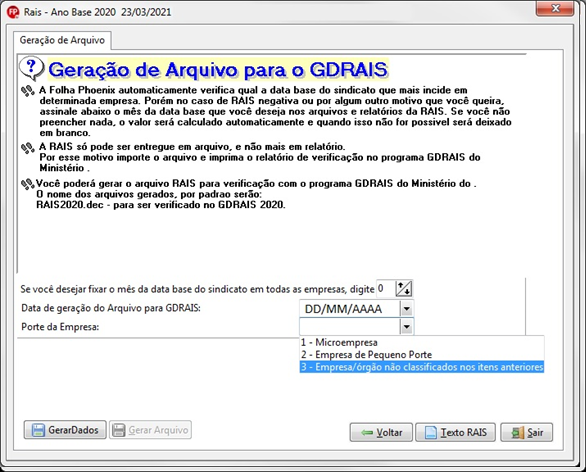Click the spinner arrows beside the month field
586x472 pixels.
[x=404, y=289]
